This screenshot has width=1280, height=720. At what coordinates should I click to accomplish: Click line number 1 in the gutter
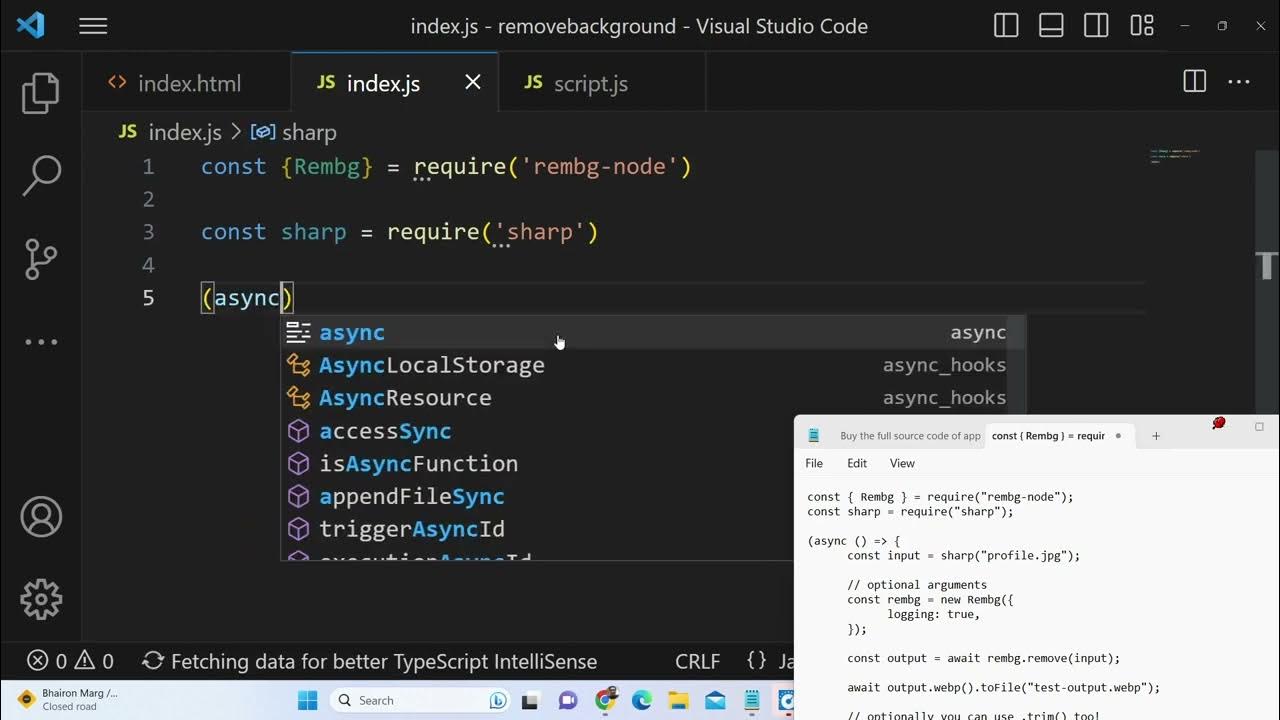[x=148, y=167]
